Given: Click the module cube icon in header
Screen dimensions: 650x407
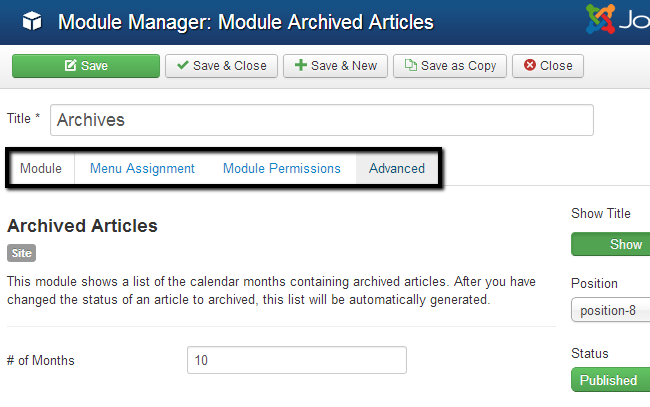Looking at the screenshot, I should point(33,21).
